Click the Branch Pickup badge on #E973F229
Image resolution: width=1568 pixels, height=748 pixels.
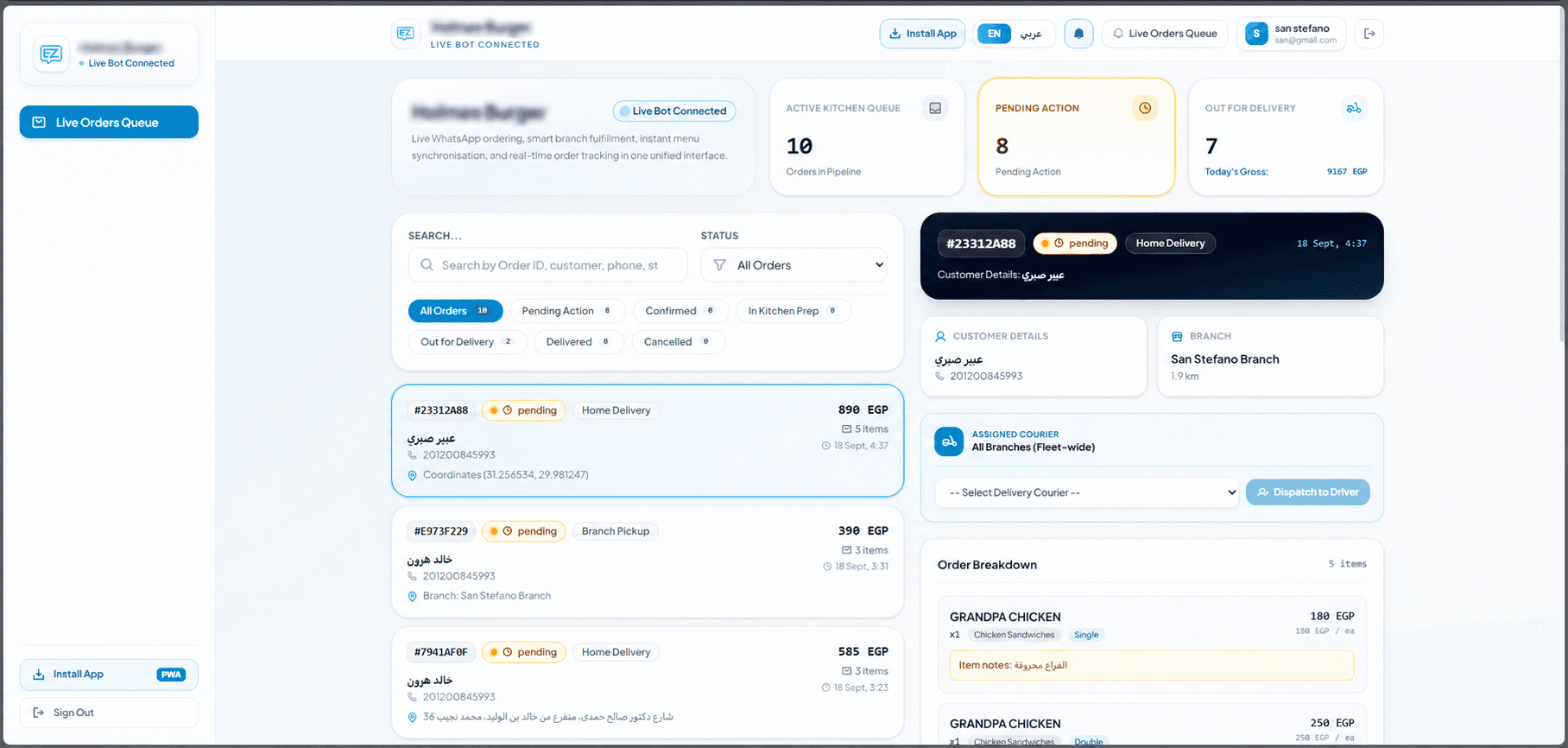pyautogui.click(x=615, y=531)
